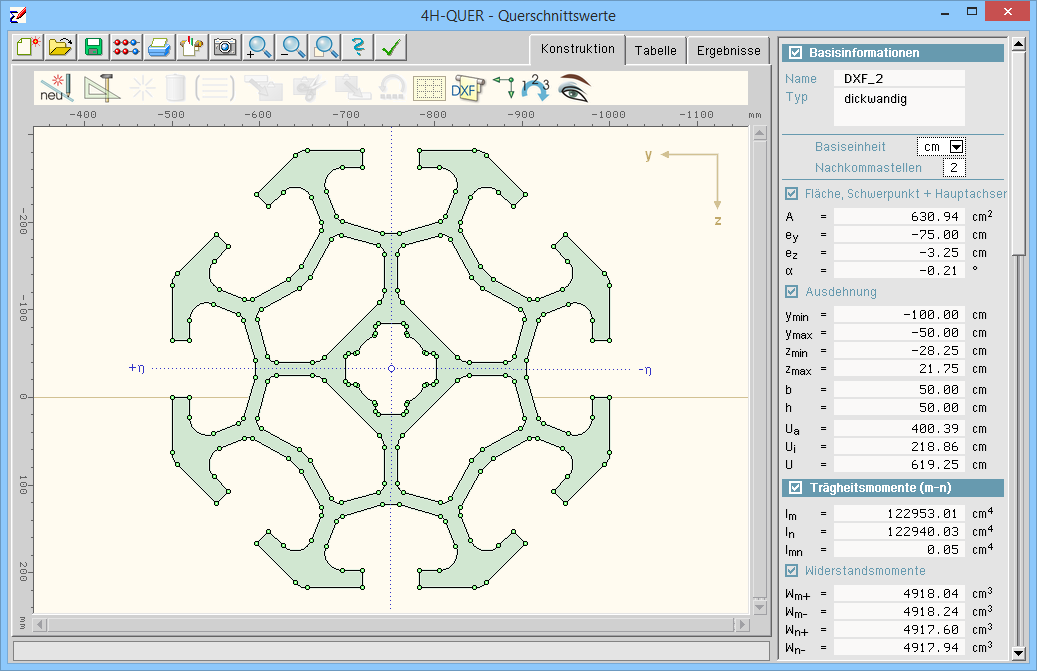Click the DXF import icon
Image resolution: width=1037 pixels, height=671 pixels.
click(x=465, y=88)
